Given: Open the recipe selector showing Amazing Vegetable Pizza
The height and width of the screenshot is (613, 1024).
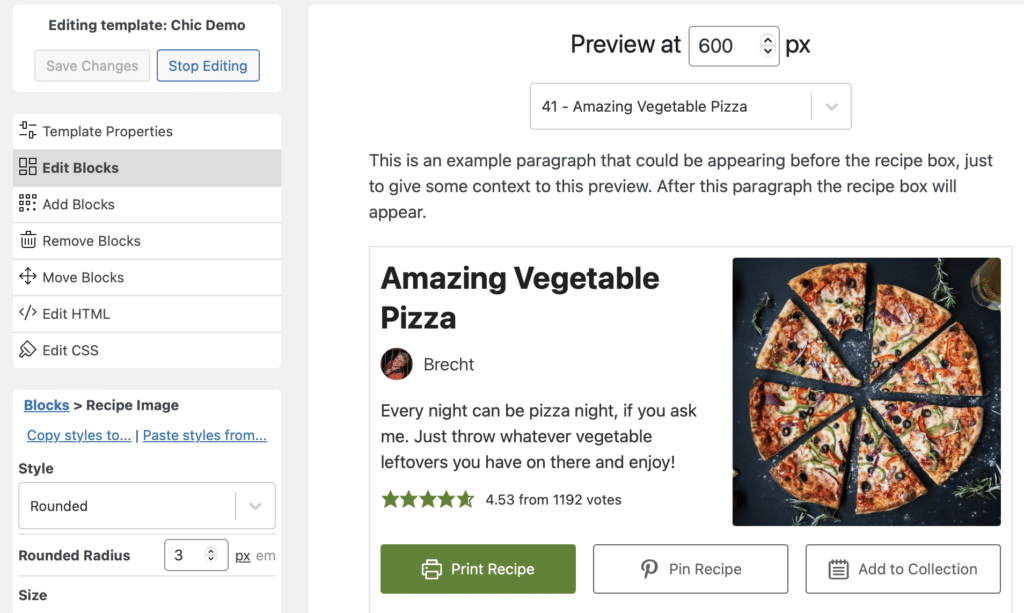Looking at the screenshot, I should click(690, 106).
